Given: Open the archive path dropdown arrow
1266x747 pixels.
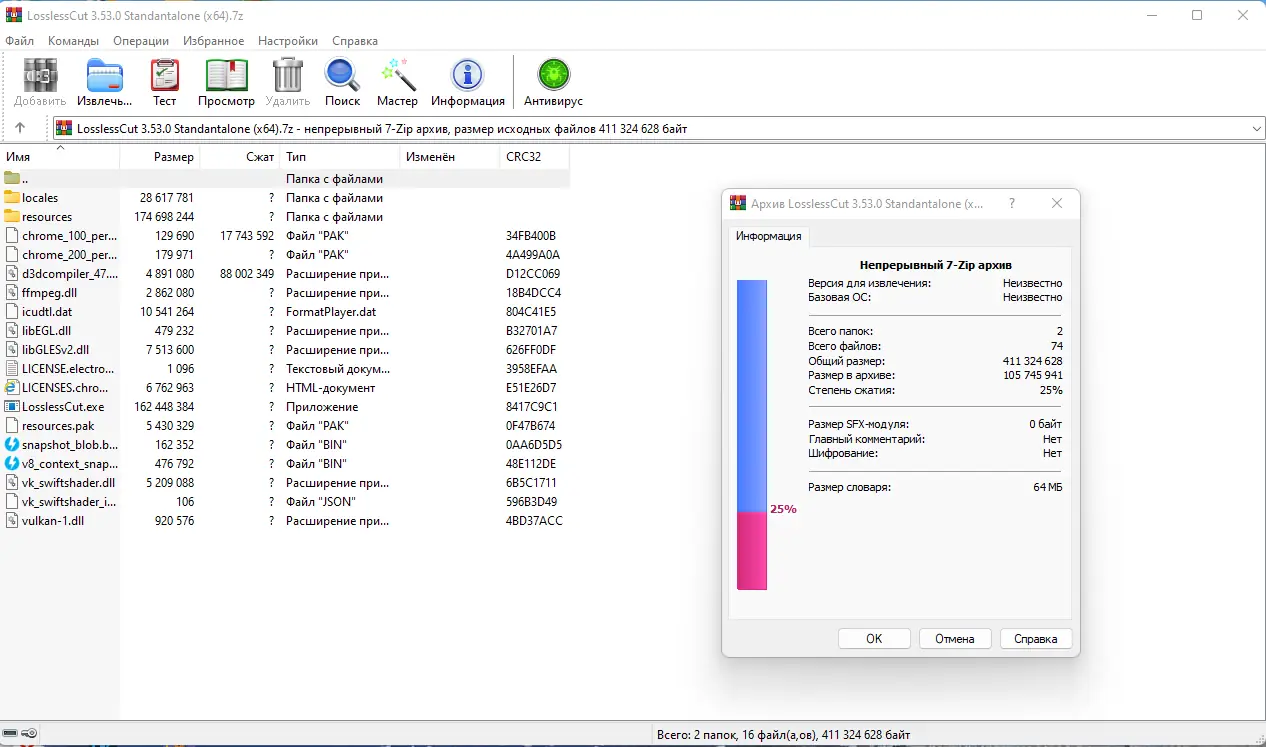Looking at the screenshot, I should (x=1257, y=128).
